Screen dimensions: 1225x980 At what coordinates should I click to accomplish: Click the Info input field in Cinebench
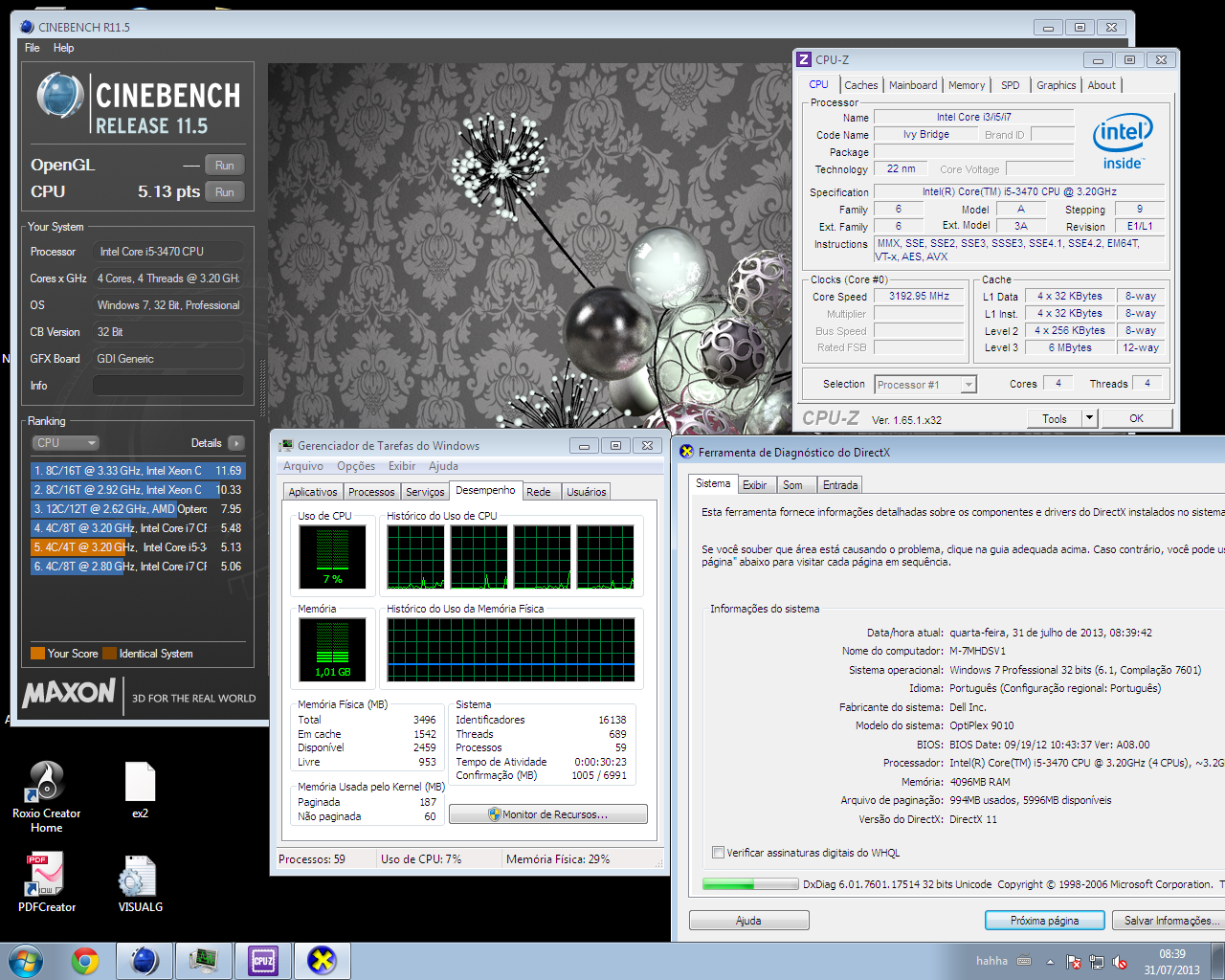coord(167,385)
